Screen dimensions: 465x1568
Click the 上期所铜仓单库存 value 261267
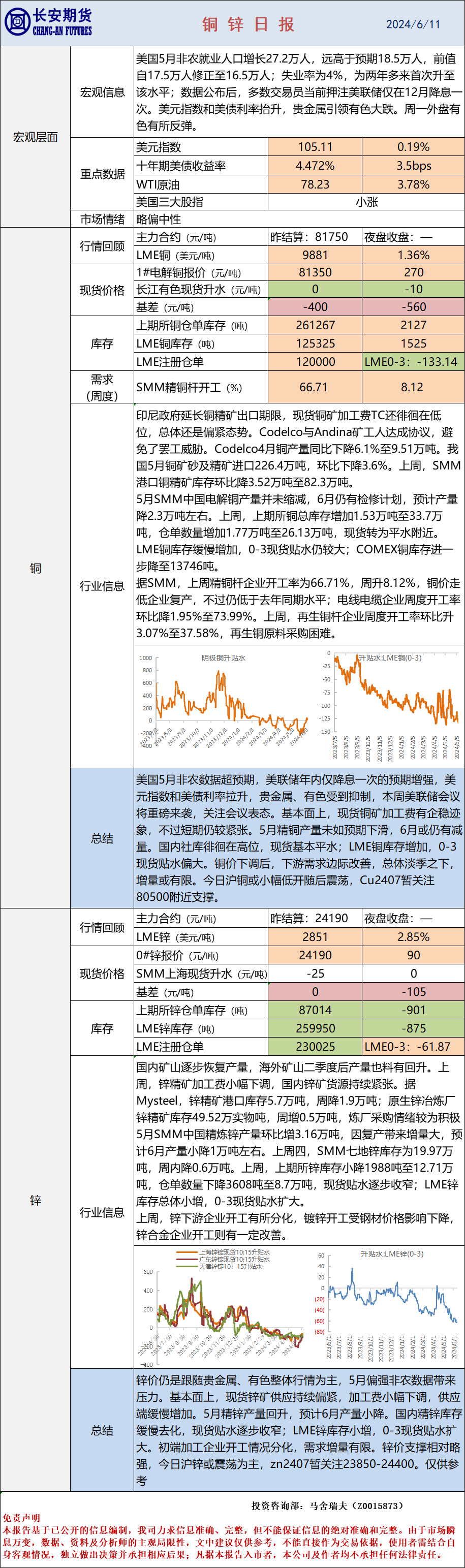315,325
